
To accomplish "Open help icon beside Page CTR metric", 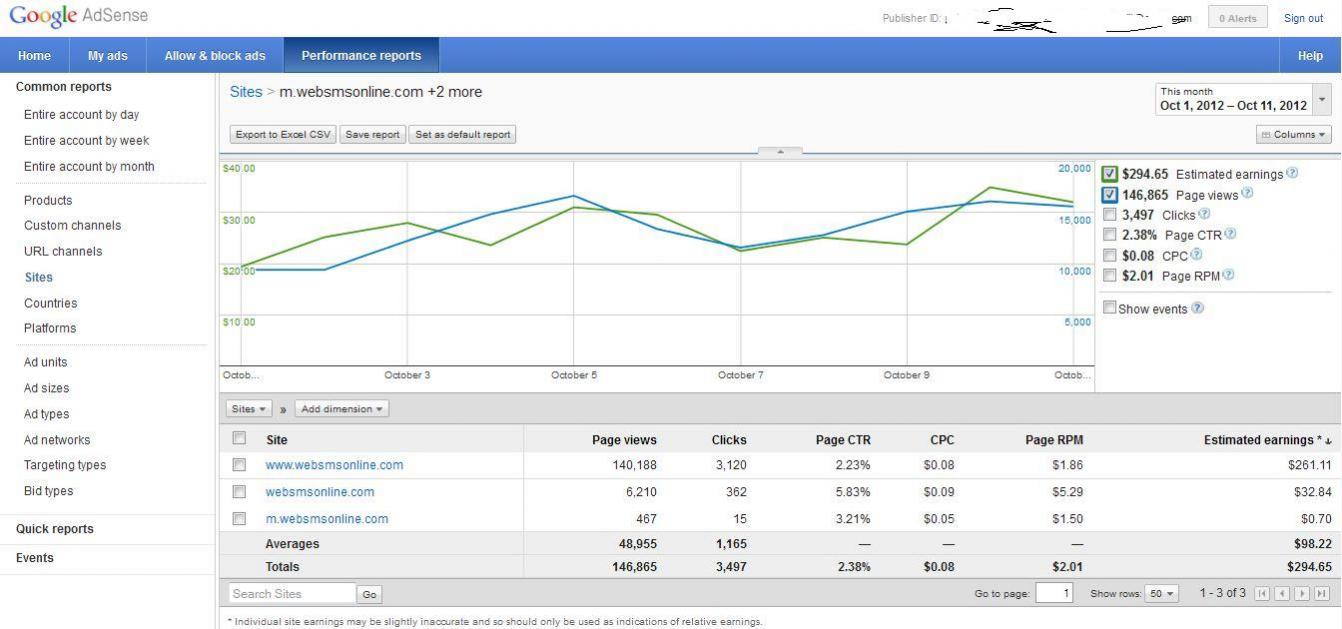I will pos(1230,234).
